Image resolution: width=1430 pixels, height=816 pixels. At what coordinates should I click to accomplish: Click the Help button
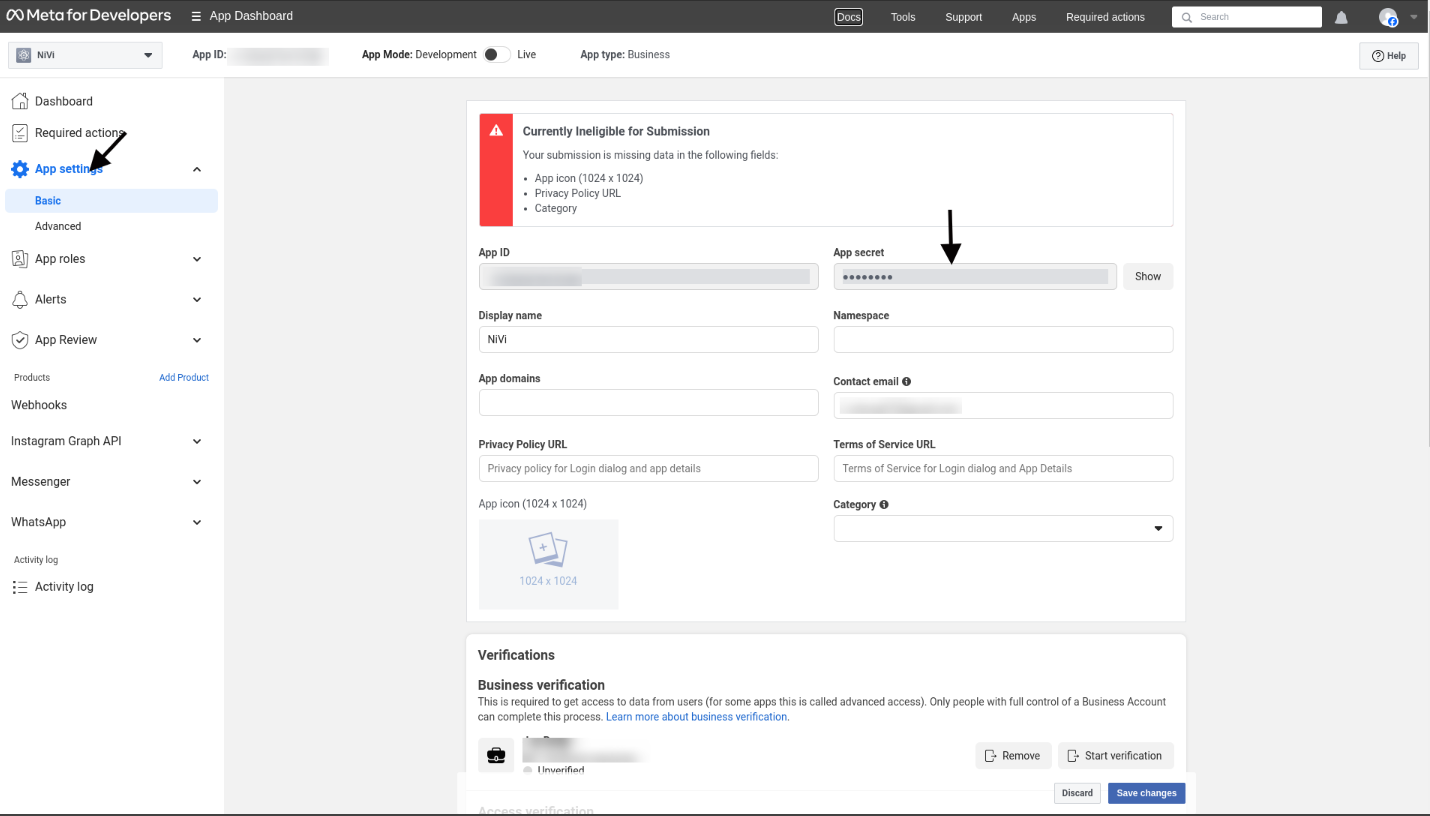[x=1389, y=56]
